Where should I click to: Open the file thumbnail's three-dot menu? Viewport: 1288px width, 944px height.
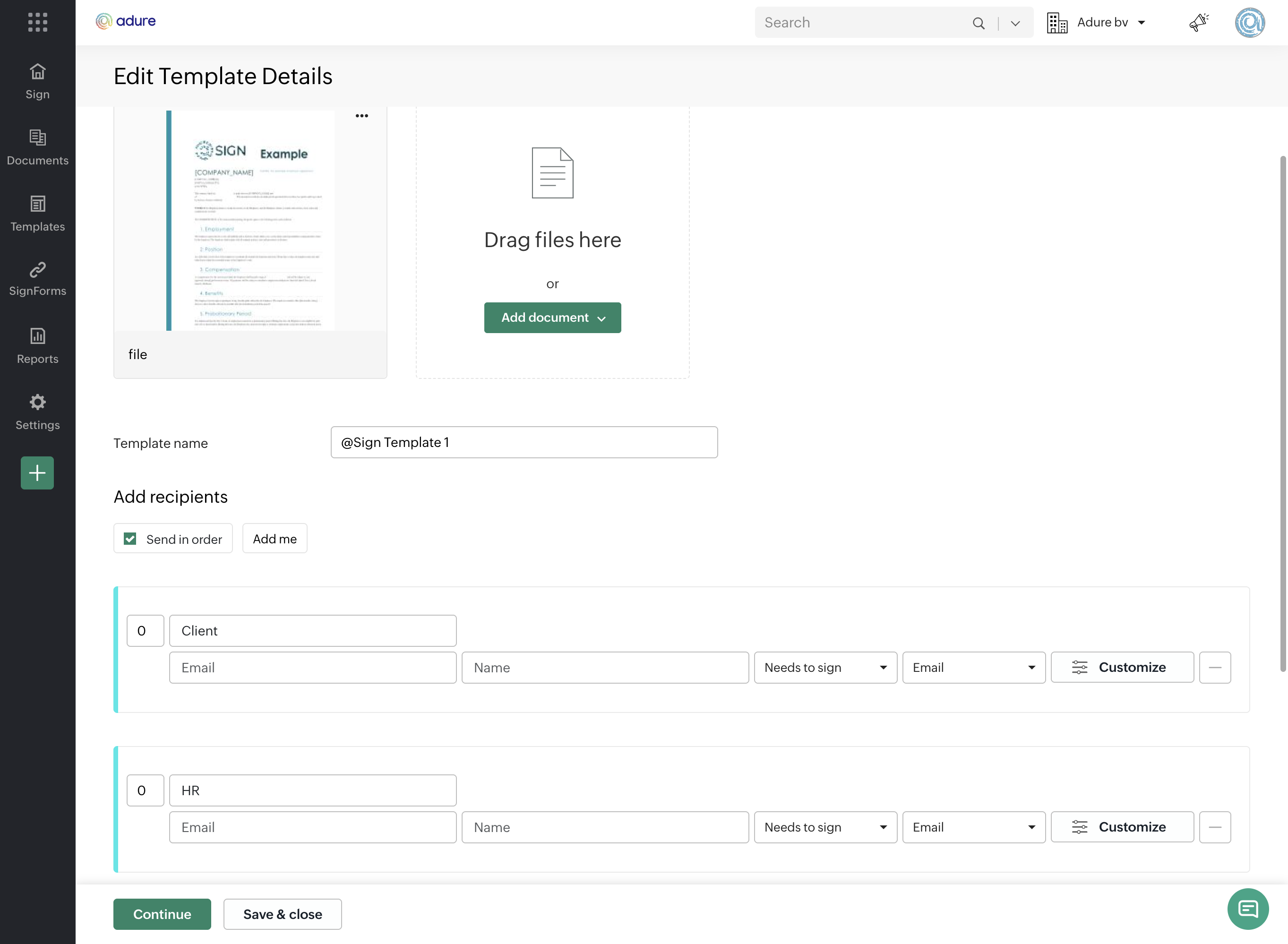pos(362,116)
